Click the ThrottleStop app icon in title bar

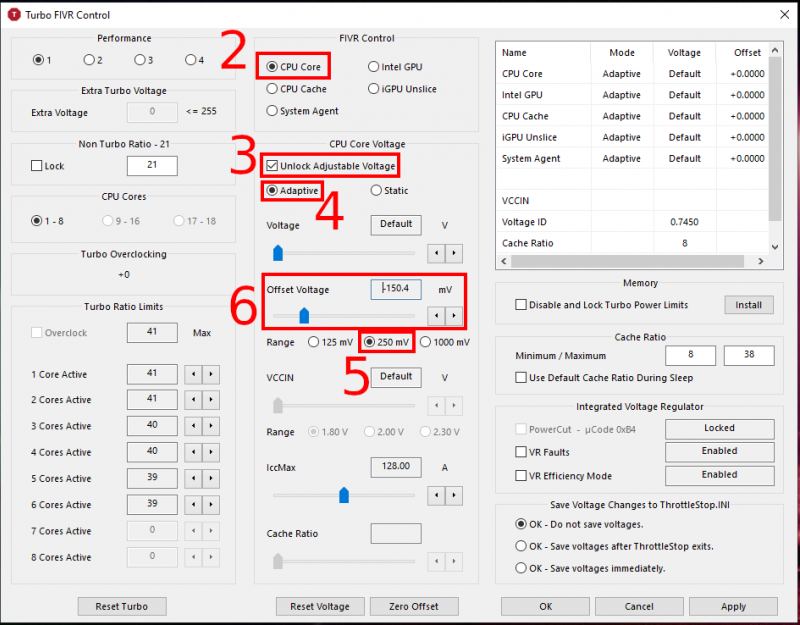click(x=14, y=15)
